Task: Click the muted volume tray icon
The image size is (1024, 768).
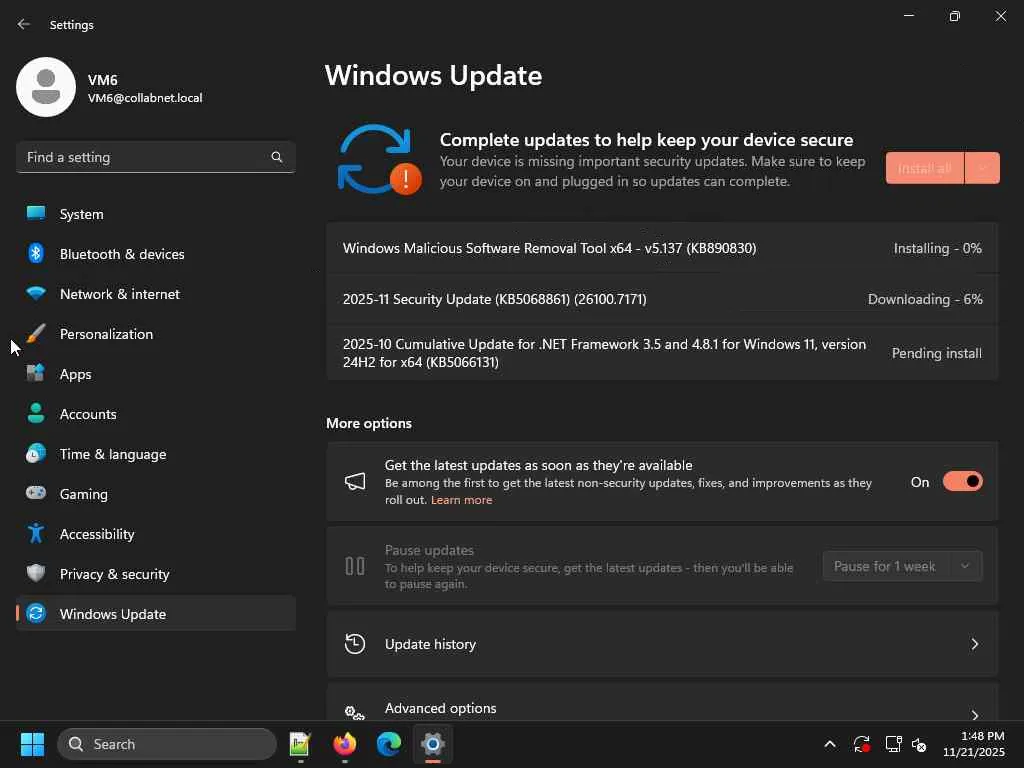Action: coord(919,744)
